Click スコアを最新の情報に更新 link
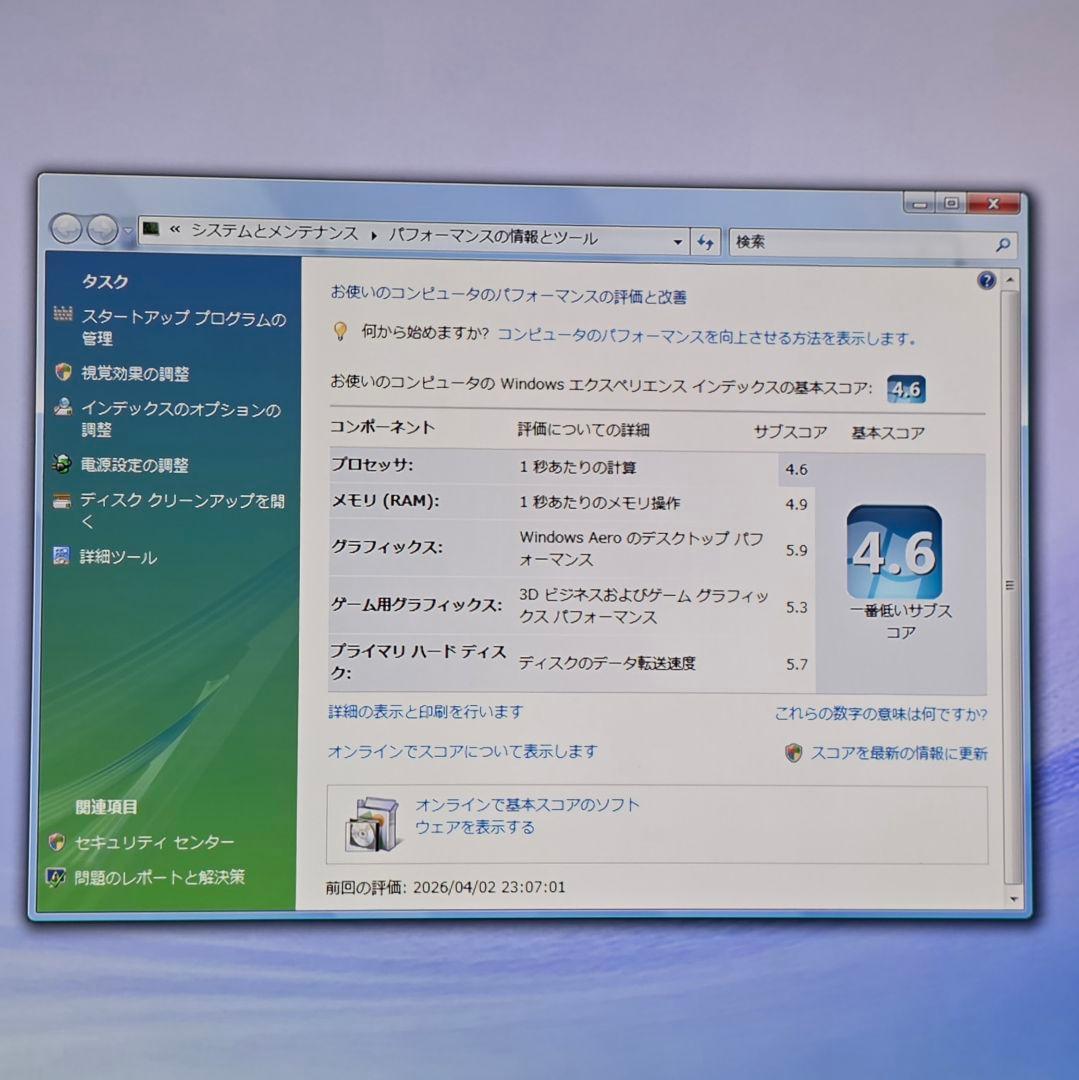 tap(899, 753)
